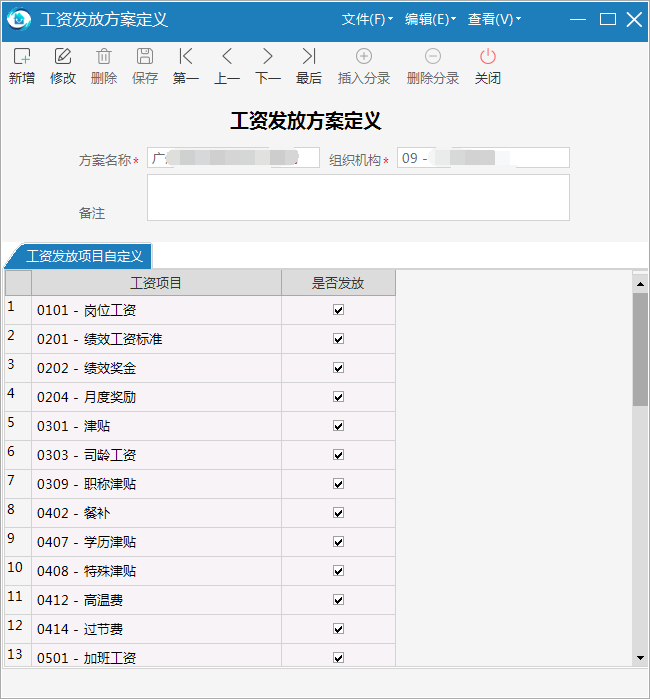The width and height of the screenshot is (650, 699).
Task: Click the 组织机构 input field
Action: 483,158
